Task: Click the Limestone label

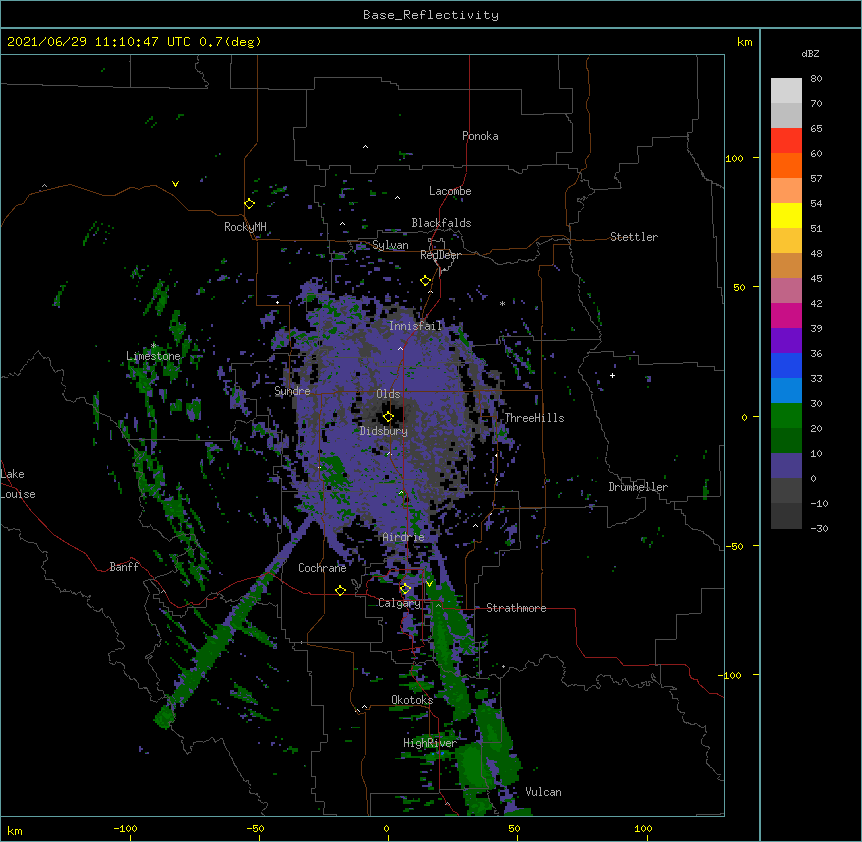Action: click(x=153, y=356)
